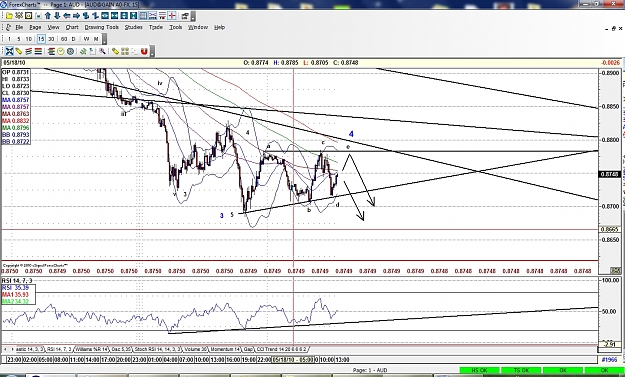Click the TS OK green status indicator
This screenshot has width=625, height=377.
point(521,370)
